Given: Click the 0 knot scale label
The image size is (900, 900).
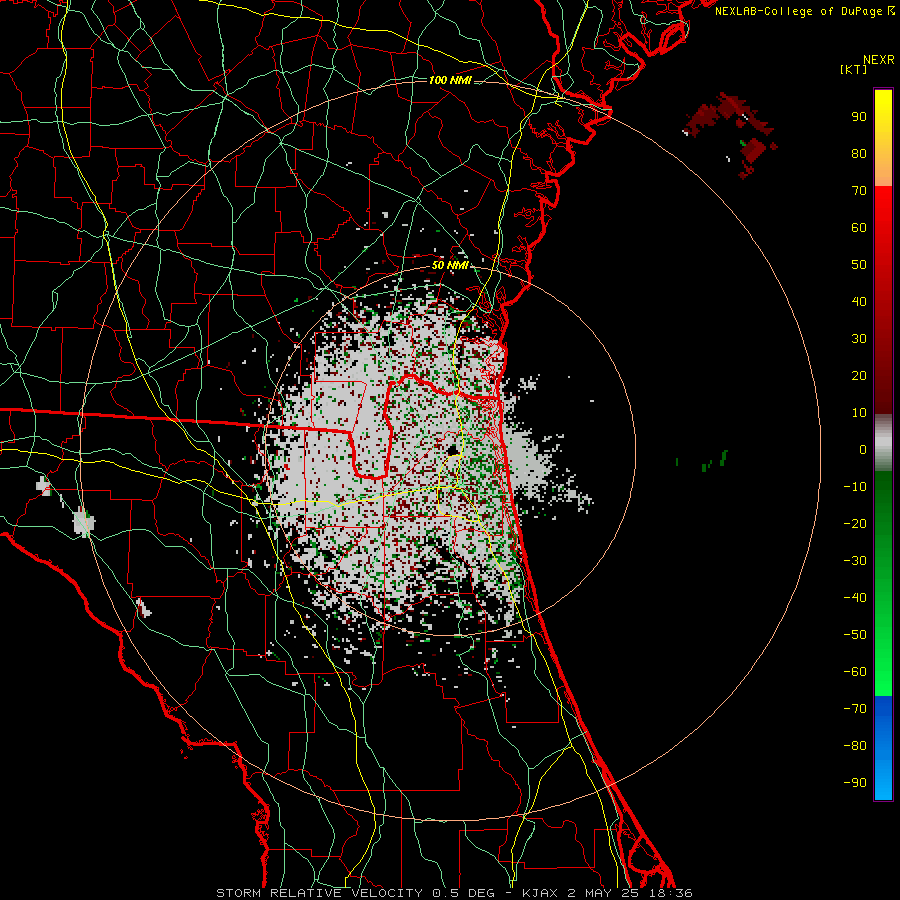Looking at the screenshot, I should [863, 450].
